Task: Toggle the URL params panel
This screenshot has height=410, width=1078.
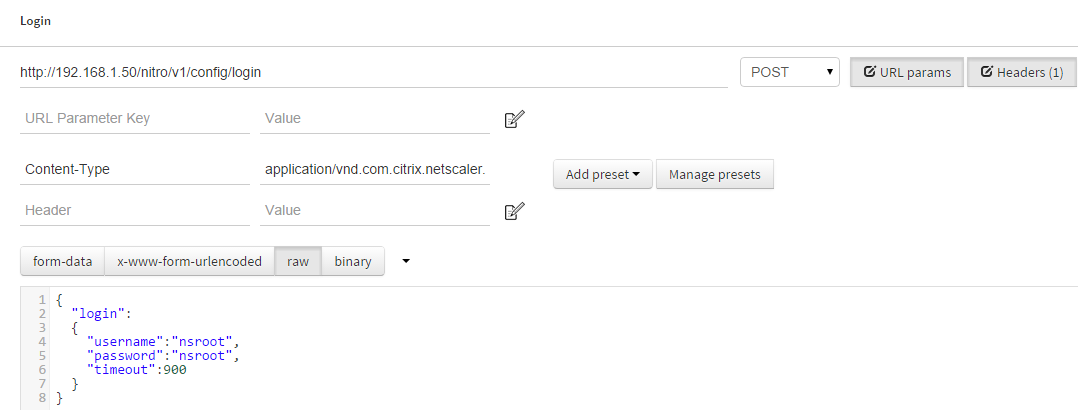Action: (907, 73)
